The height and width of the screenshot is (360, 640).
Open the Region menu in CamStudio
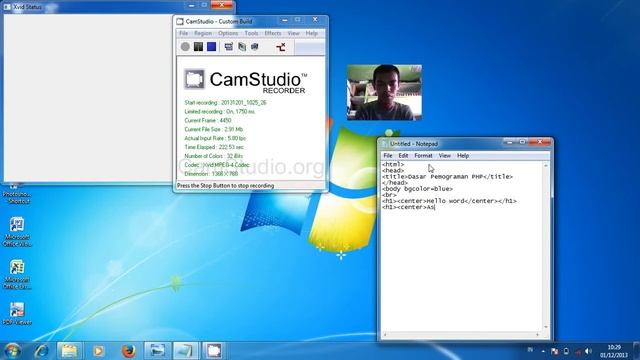(x=203, y=33)
